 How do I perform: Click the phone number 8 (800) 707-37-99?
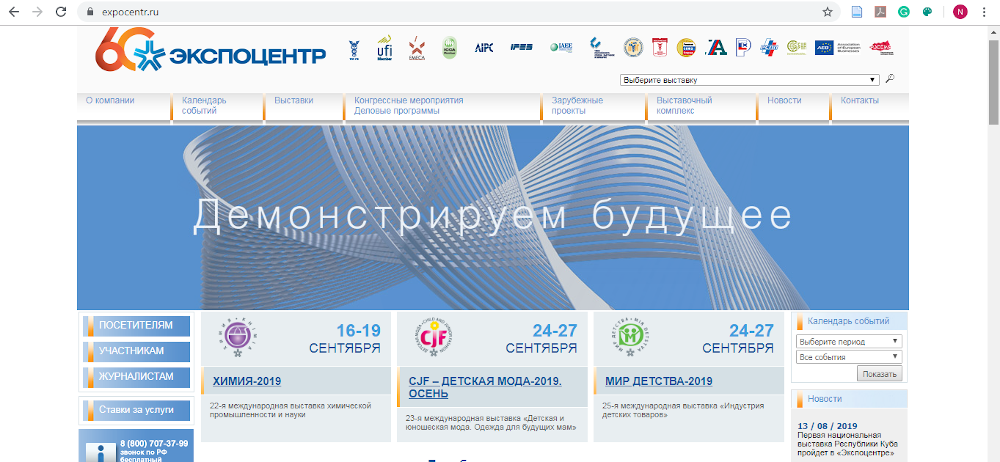tap(154, 443)
